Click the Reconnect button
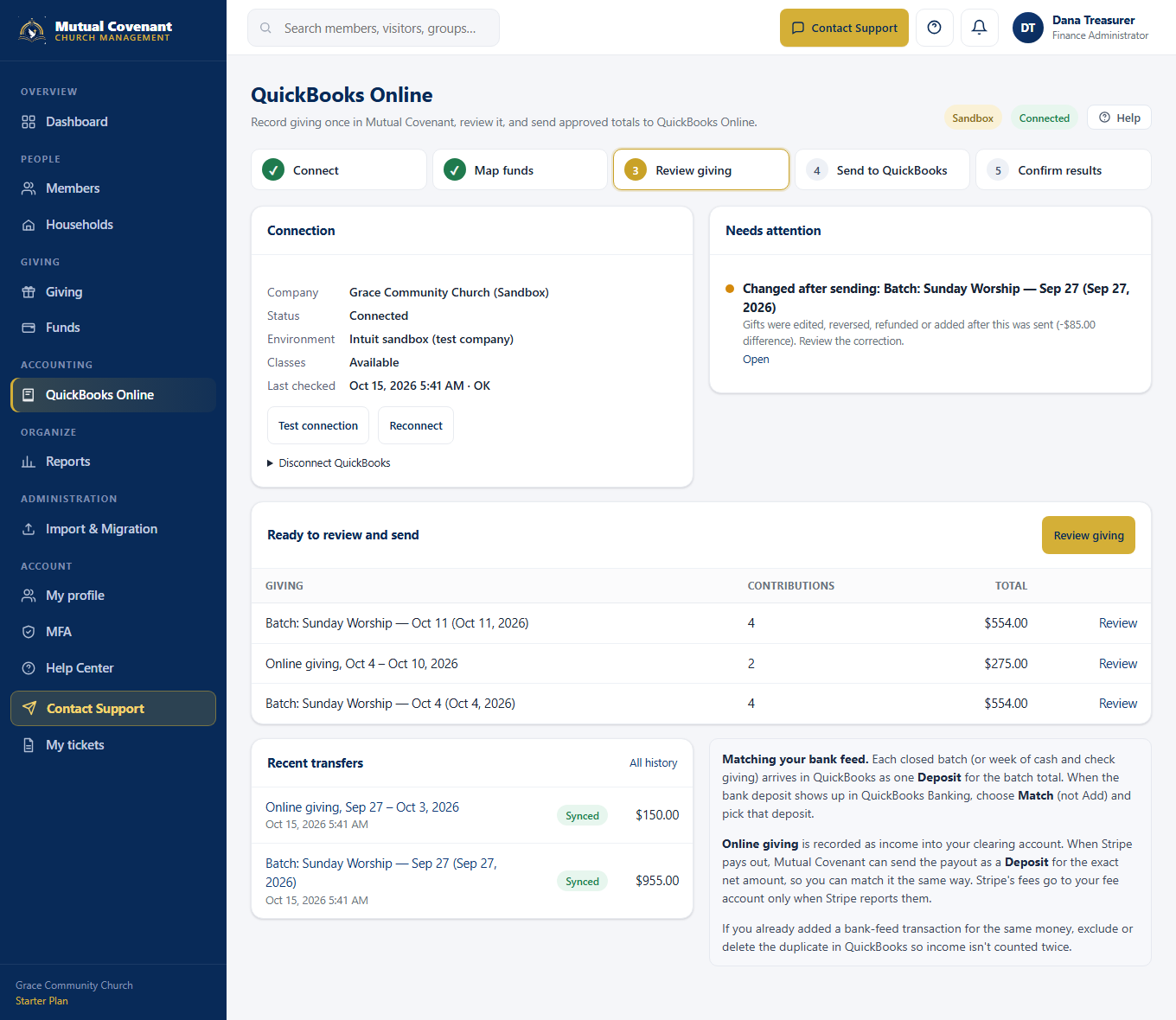1176x1020 pixels. click(416, 425)
